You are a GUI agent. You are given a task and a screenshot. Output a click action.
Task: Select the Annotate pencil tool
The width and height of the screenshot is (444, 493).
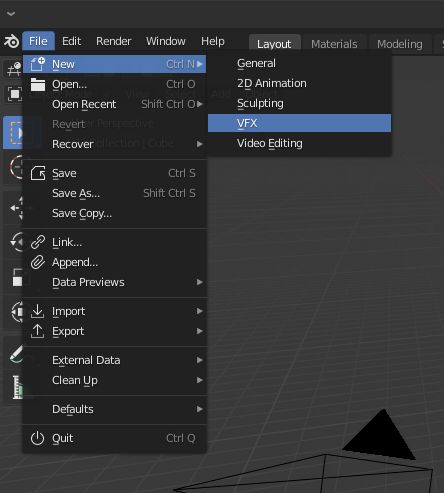(16, 354)
